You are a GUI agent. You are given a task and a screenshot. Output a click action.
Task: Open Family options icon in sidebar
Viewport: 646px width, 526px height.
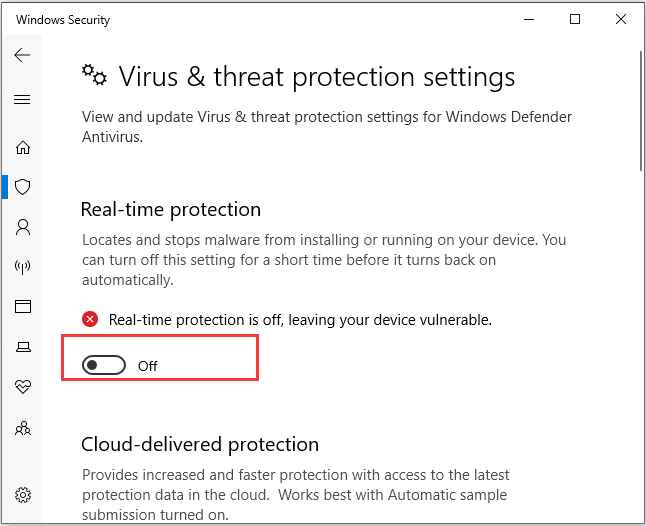pyautogui.click(x=23, y=428)
